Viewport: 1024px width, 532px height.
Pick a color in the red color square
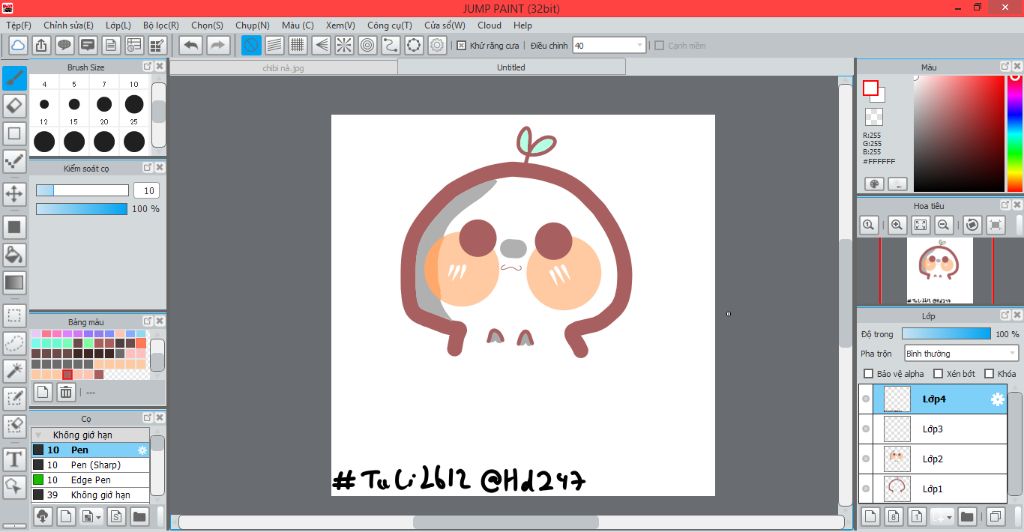959,133
